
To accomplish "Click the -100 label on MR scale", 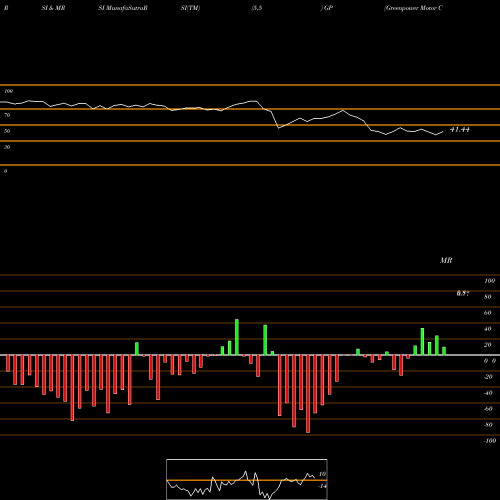I will (x=490, y=441).
